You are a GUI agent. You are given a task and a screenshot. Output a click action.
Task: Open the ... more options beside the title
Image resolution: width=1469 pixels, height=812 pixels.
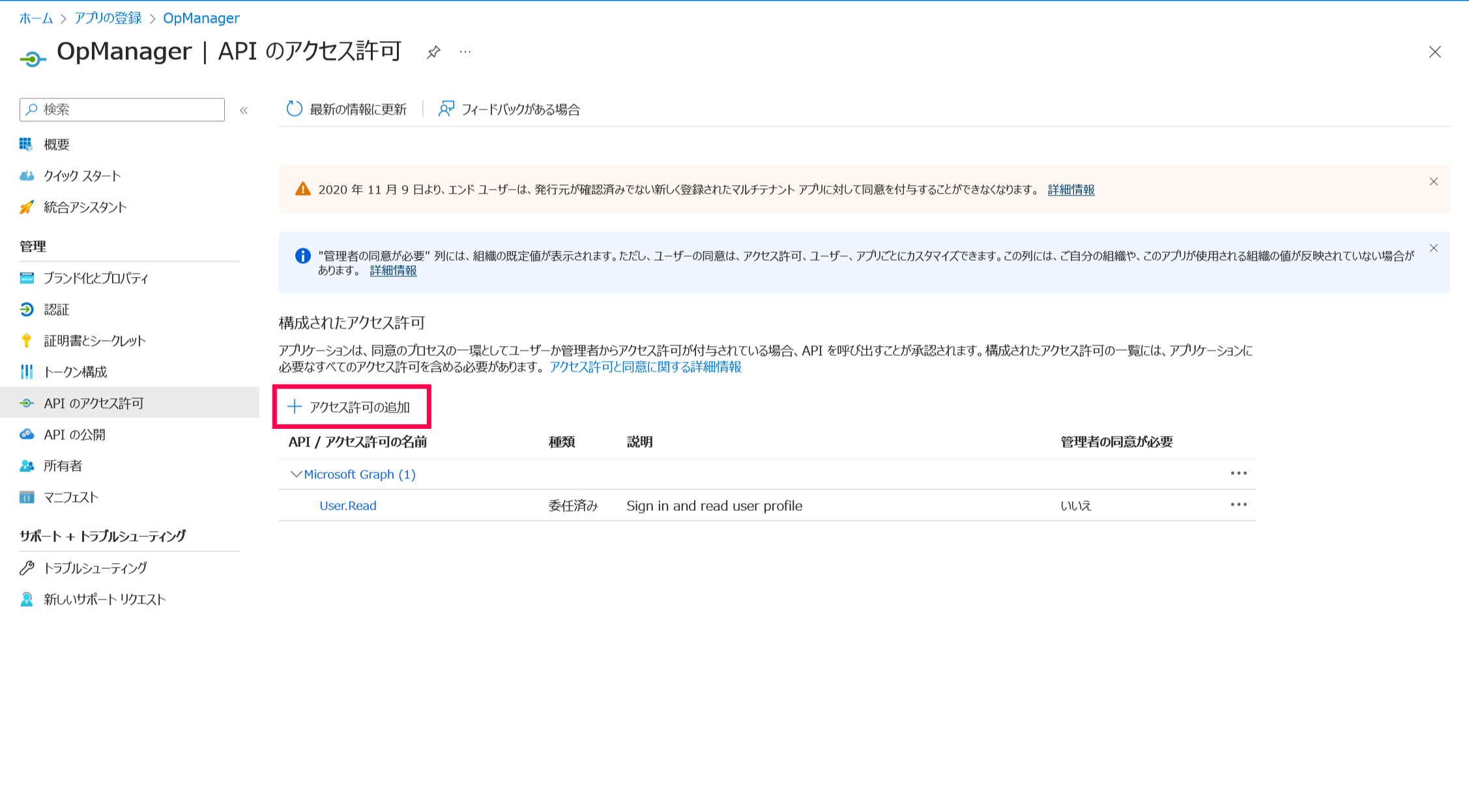(x=464, y=52)
